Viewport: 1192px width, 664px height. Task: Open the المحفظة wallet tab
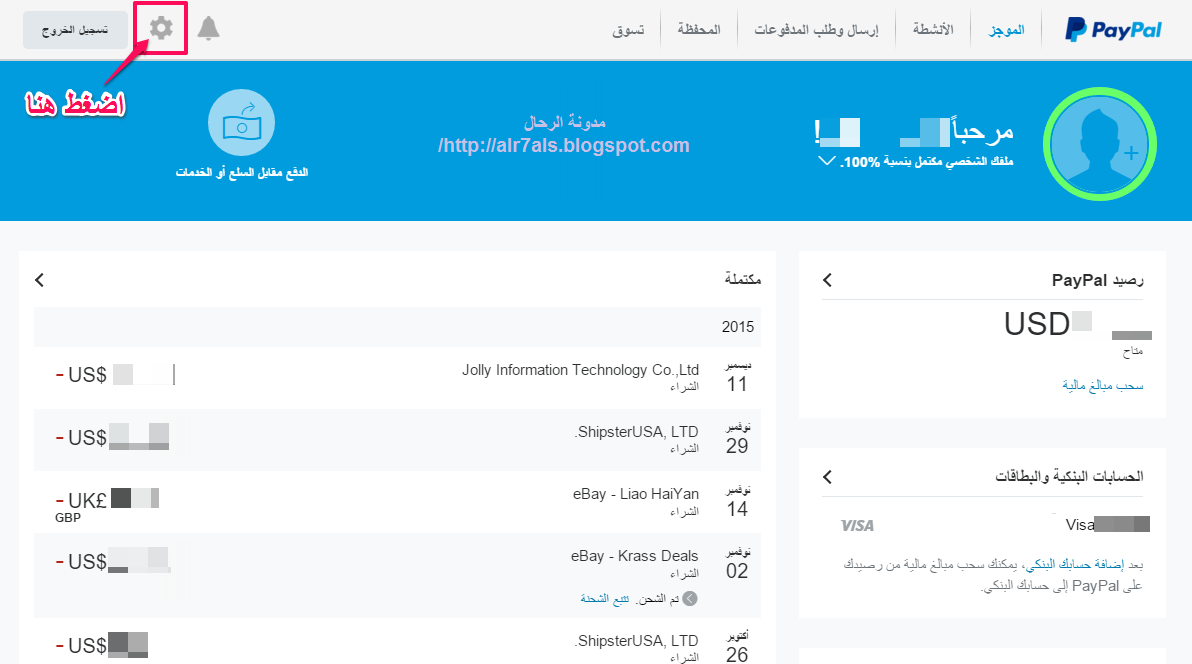pos(699,30)
